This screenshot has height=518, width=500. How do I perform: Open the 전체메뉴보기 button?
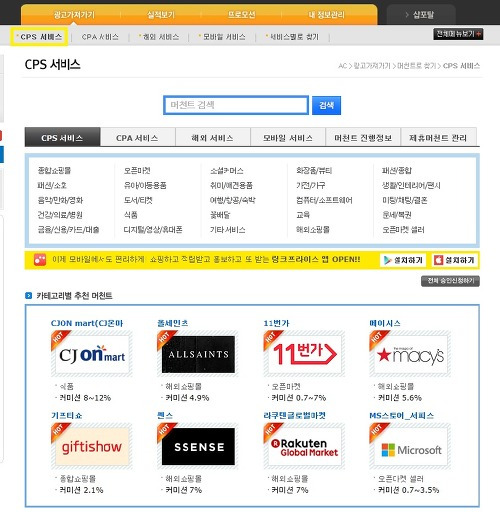458,34
